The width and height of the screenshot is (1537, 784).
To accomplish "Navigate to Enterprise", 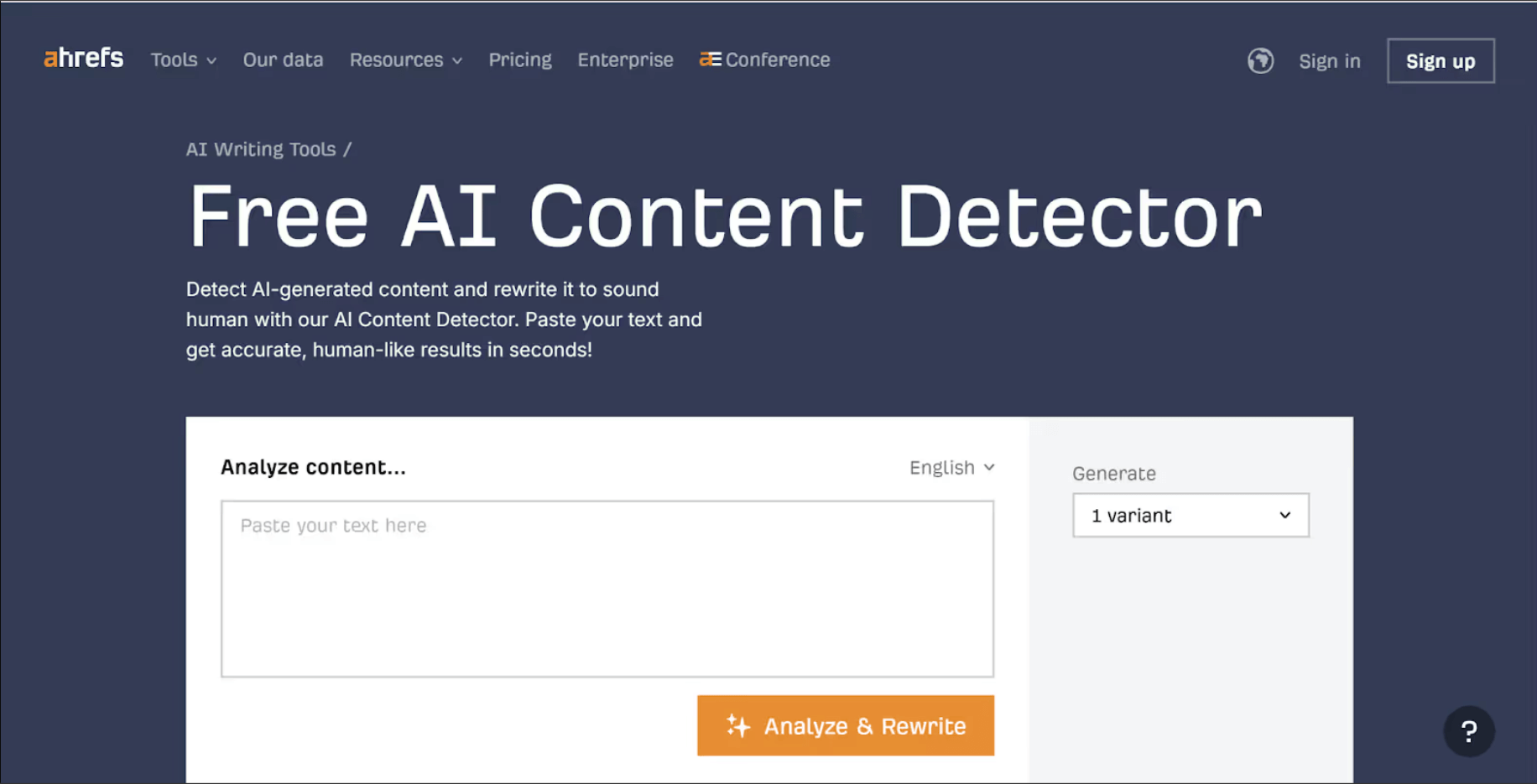I will (x=625, y=60).
